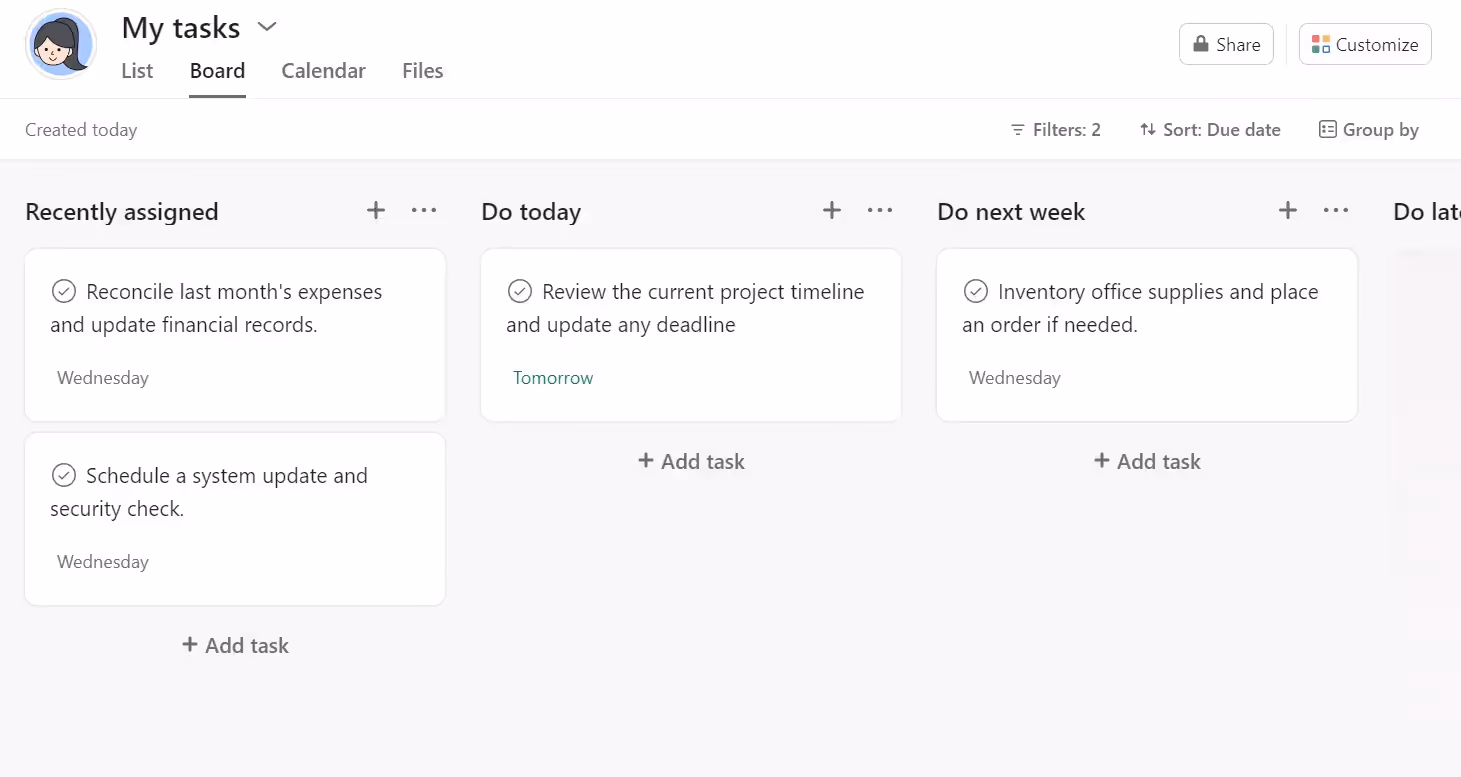Open the three-dot menu on Do next week

pos(1336,210)
